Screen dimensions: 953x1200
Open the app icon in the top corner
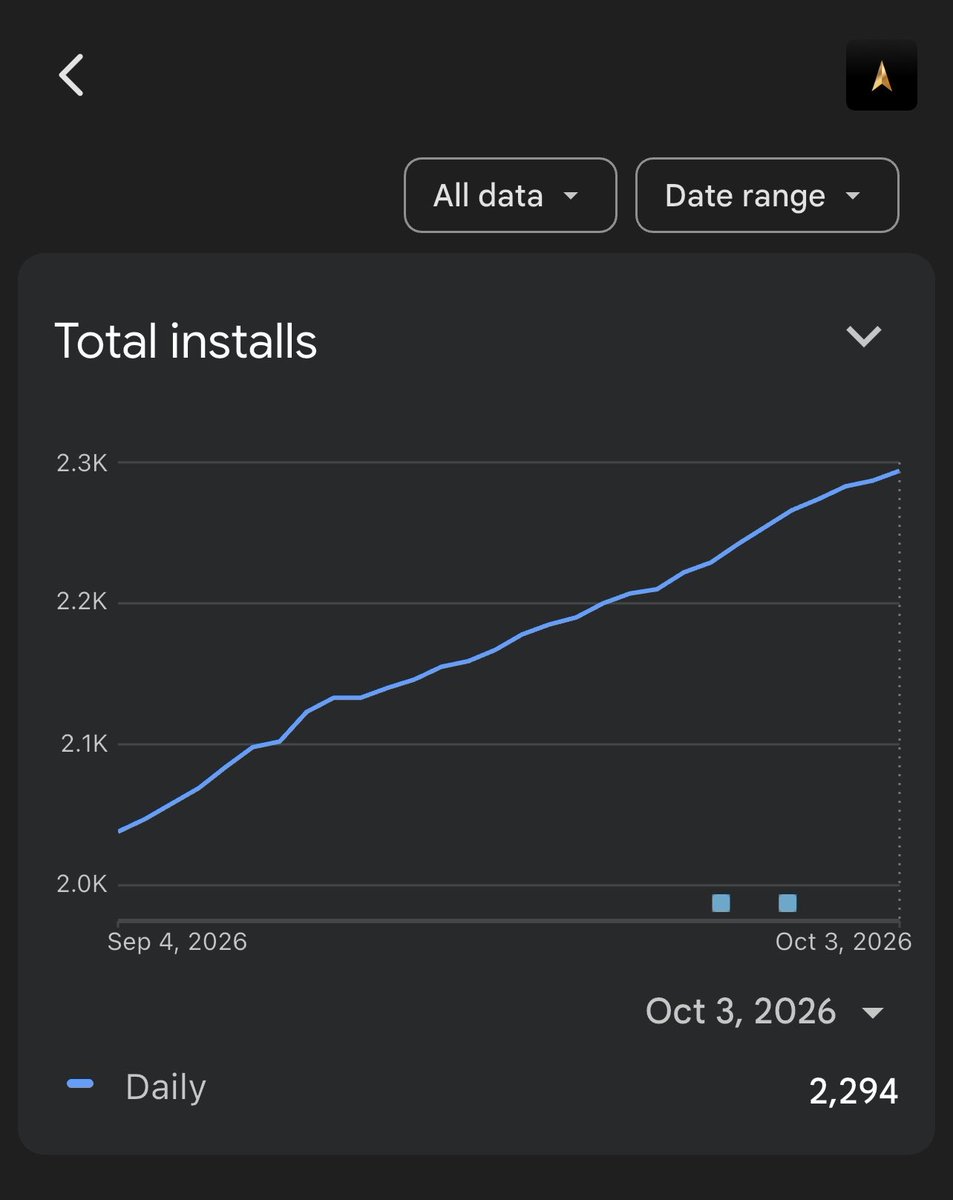pos(881,75)
